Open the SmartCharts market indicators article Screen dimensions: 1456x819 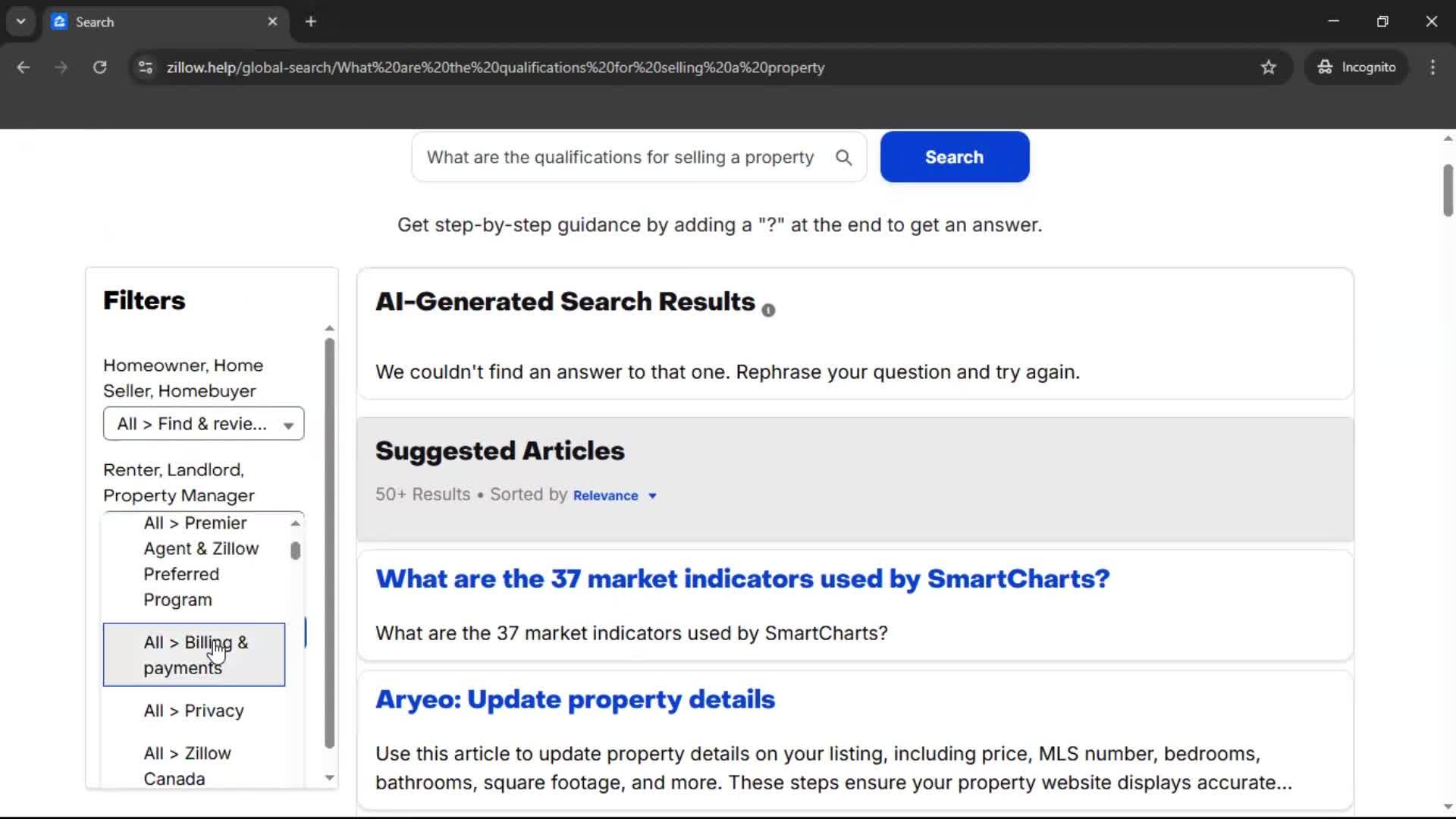coord(742,579)
